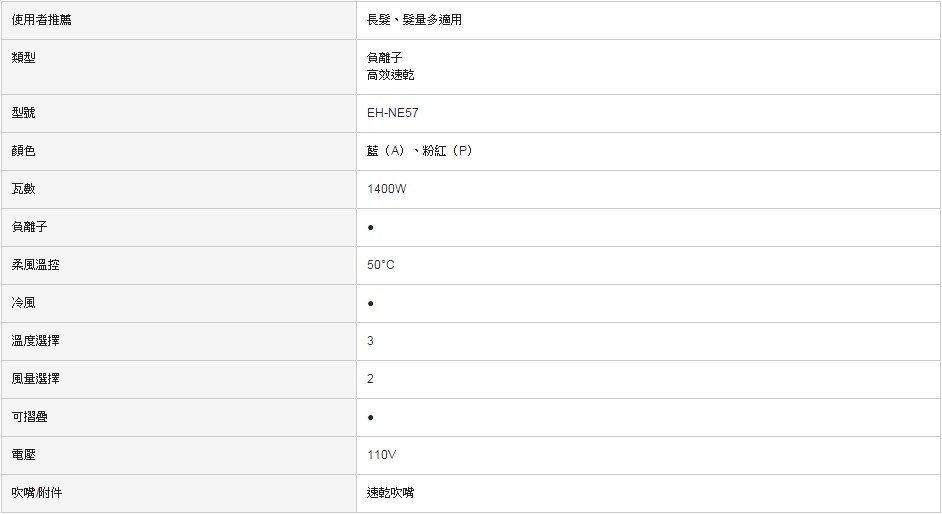Viewport: 942px width, 514px height.
Task: Click the 風量選擇 value 2
Action: click(370, 379)
